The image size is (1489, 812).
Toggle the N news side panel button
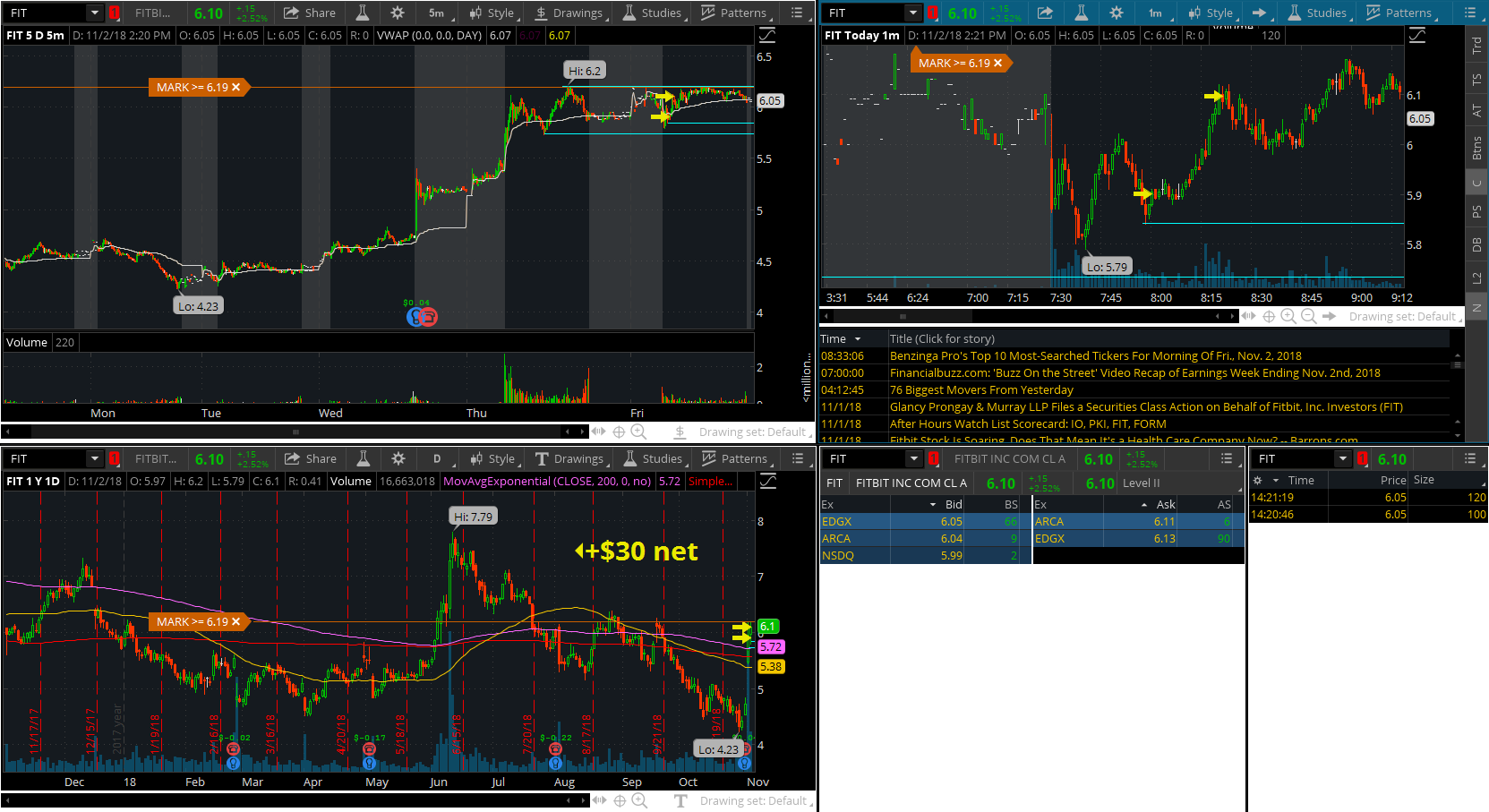1476,308
